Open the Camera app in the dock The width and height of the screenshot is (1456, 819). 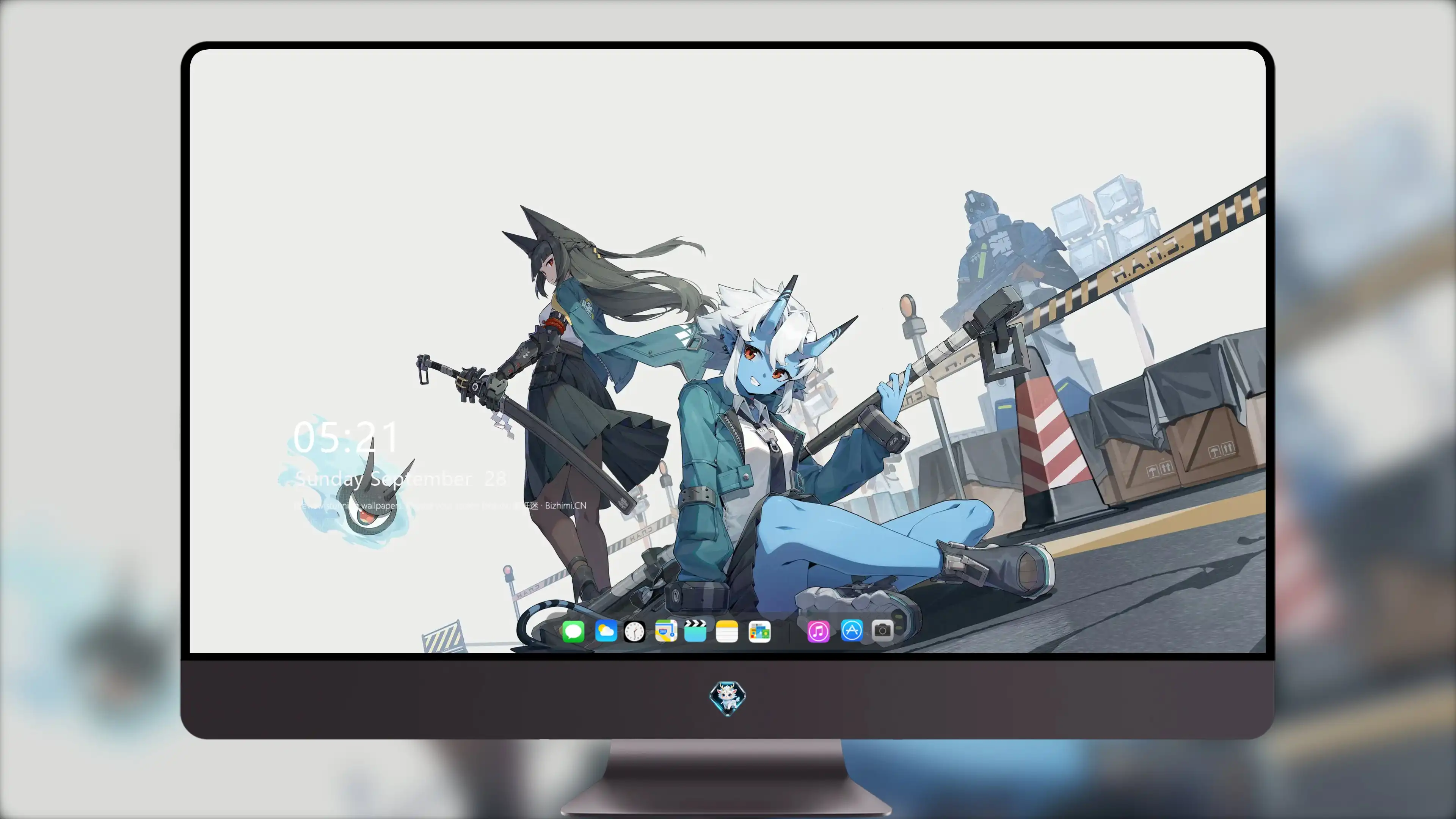tap(882, 630)
